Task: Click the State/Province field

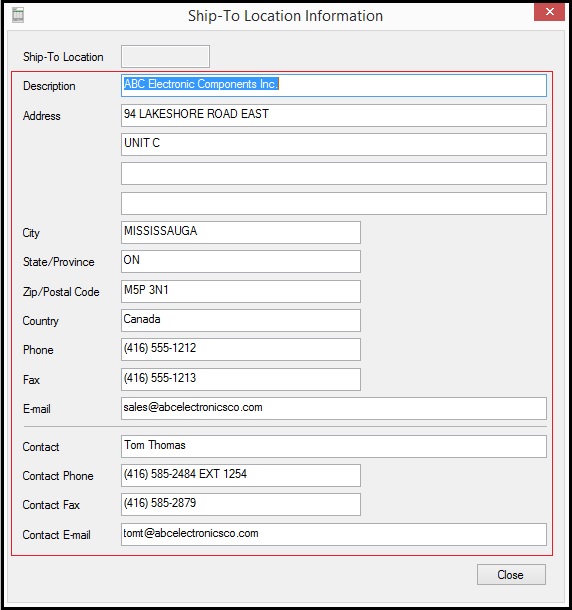Action: (241, 261)
